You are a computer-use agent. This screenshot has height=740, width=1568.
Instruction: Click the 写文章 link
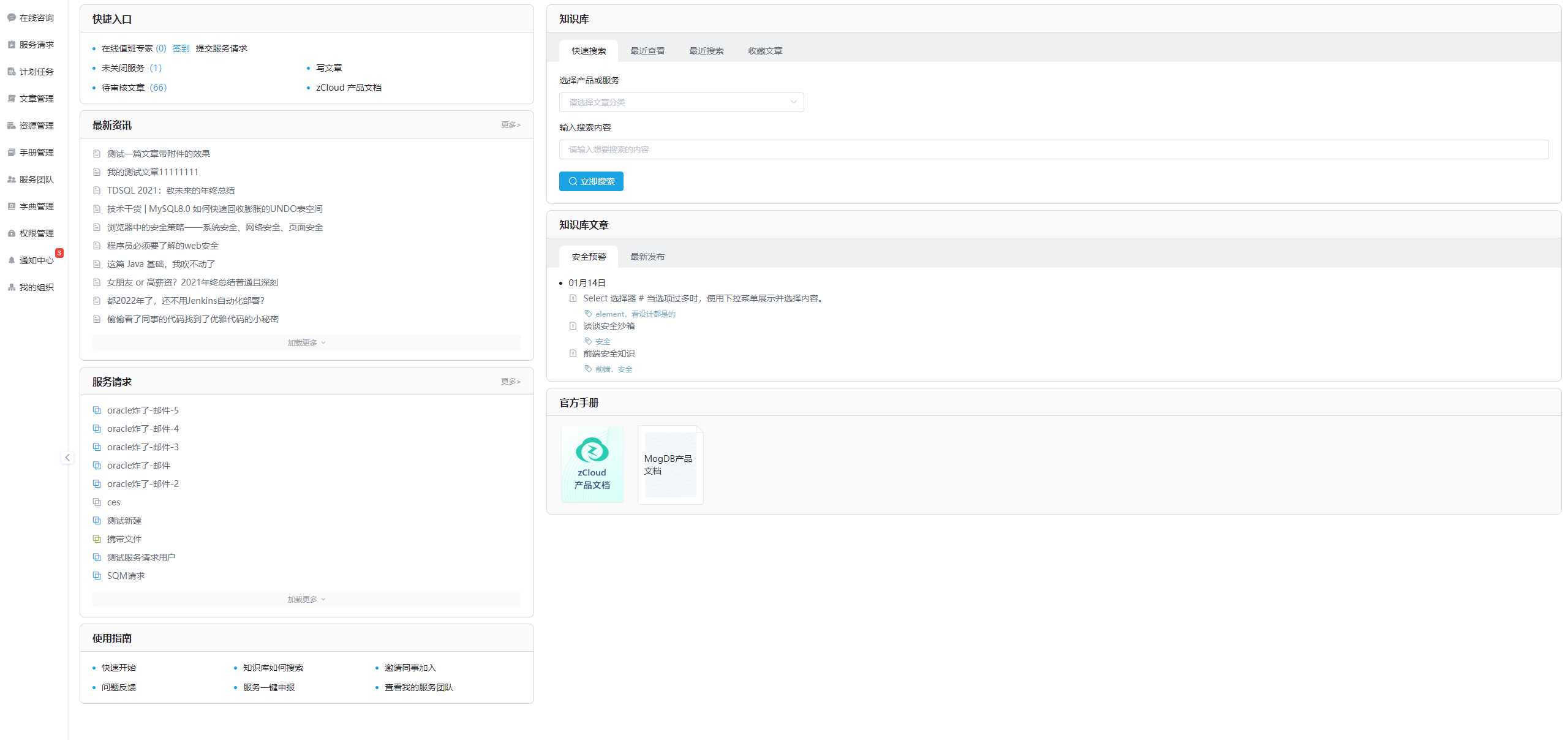coord(329,68)
